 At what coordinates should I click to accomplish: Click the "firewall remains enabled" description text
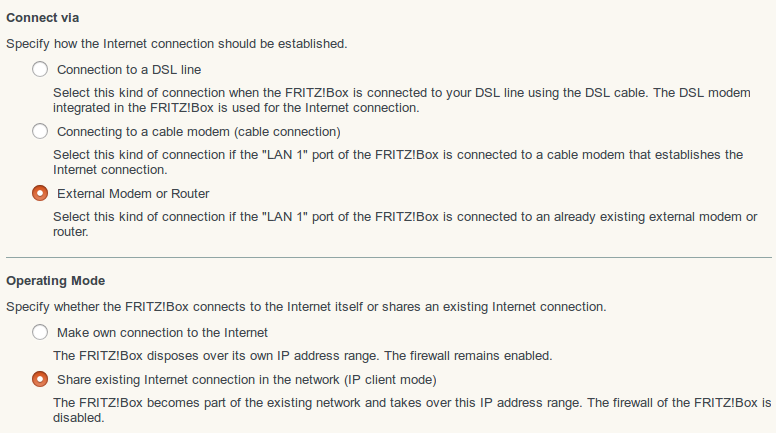(302, 355)
